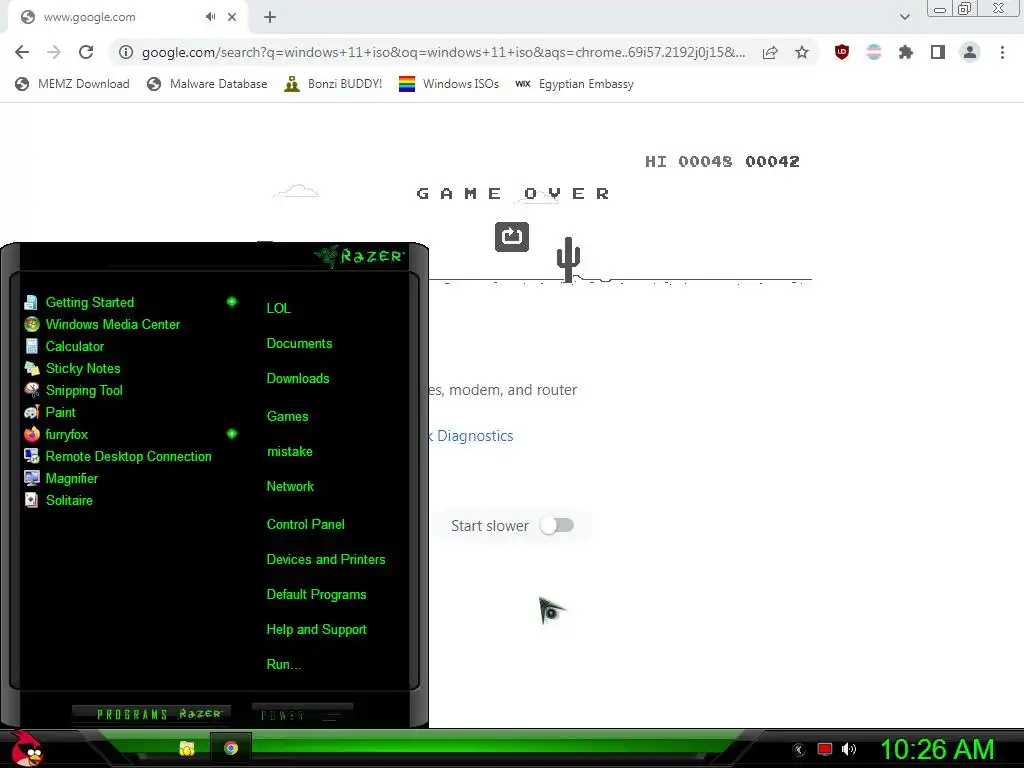Expand Getting Started jump list dot
Image resolution: width=1024 pixels, height=768 pixels.
coord(232,302)
